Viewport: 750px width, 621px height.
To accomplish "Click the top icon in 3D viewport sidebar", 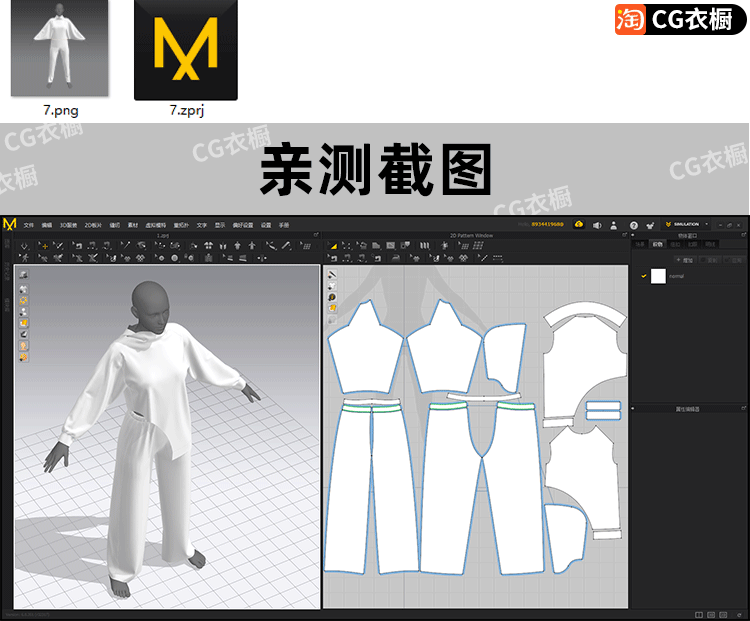I will pyautogui.click(x=23, y=274).
